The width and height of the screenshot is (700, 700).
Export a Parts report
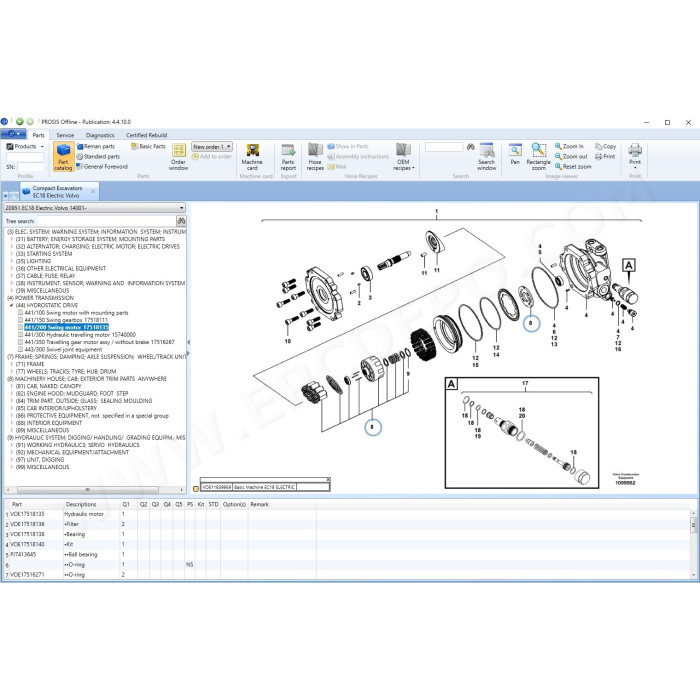[288, 157]
